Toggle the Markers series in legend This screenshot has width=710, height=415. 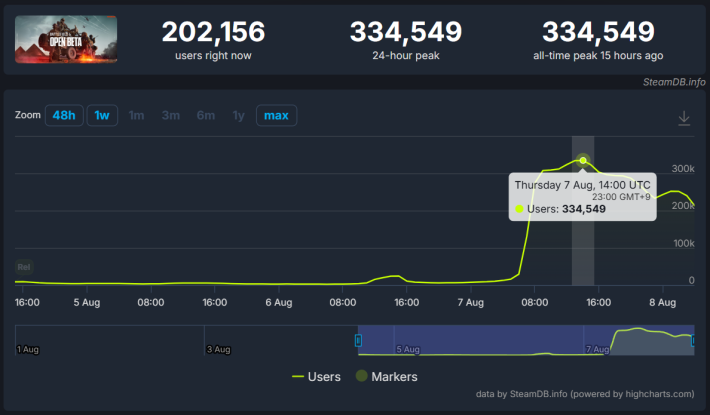383,377
